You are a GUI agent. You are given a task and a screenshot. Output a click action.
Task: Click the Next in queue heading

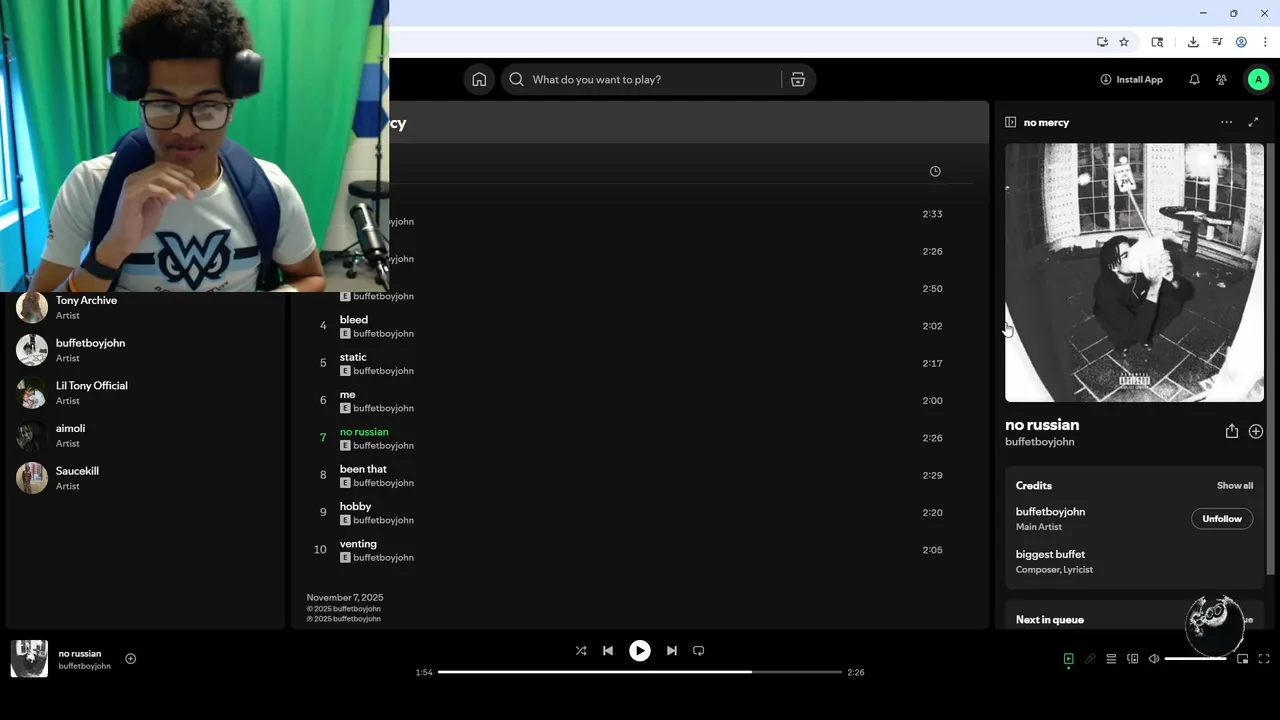coord(1050,620)
